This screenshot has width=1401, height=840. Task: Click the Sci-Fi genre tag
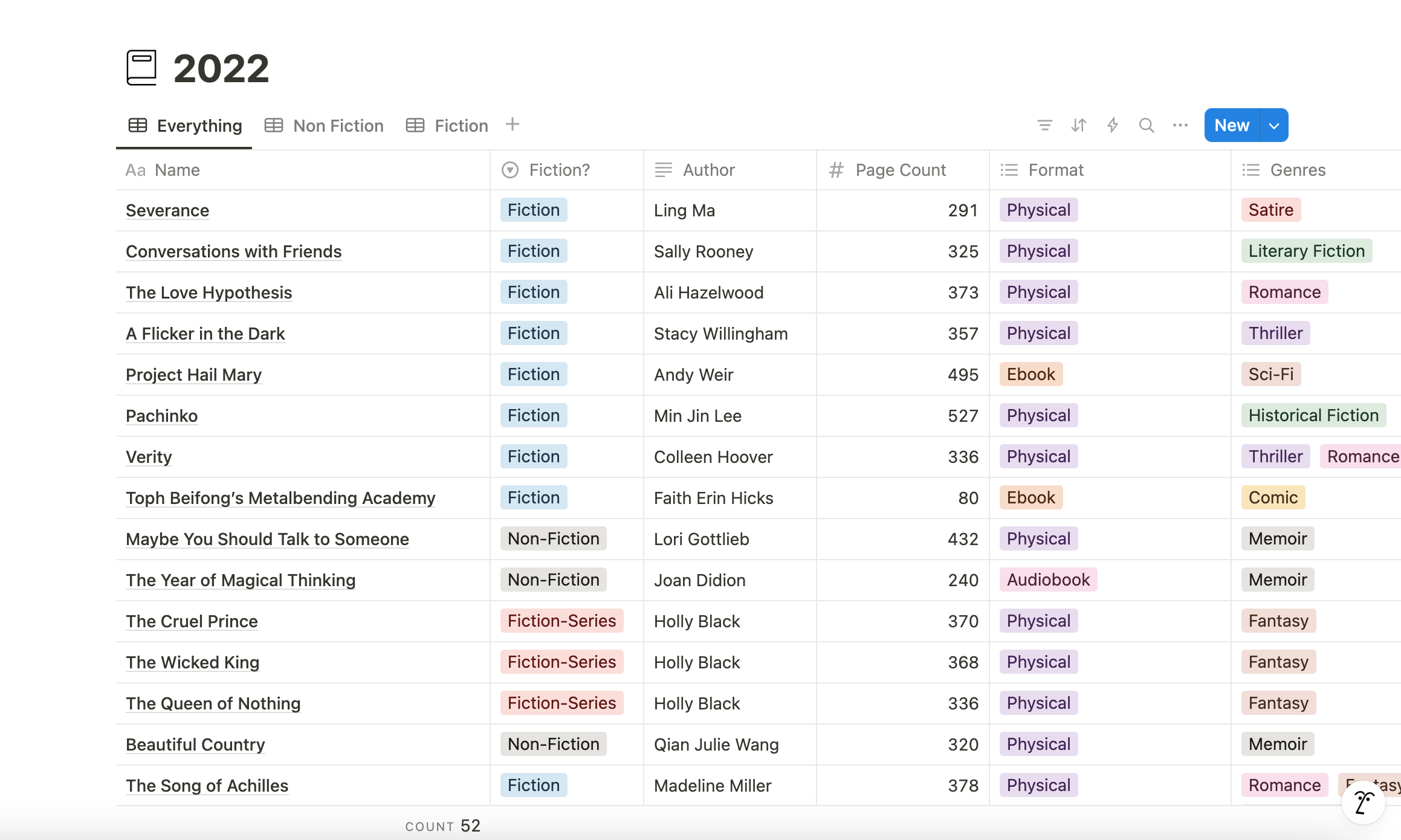pyautogui.click(x=1271, y=374)
